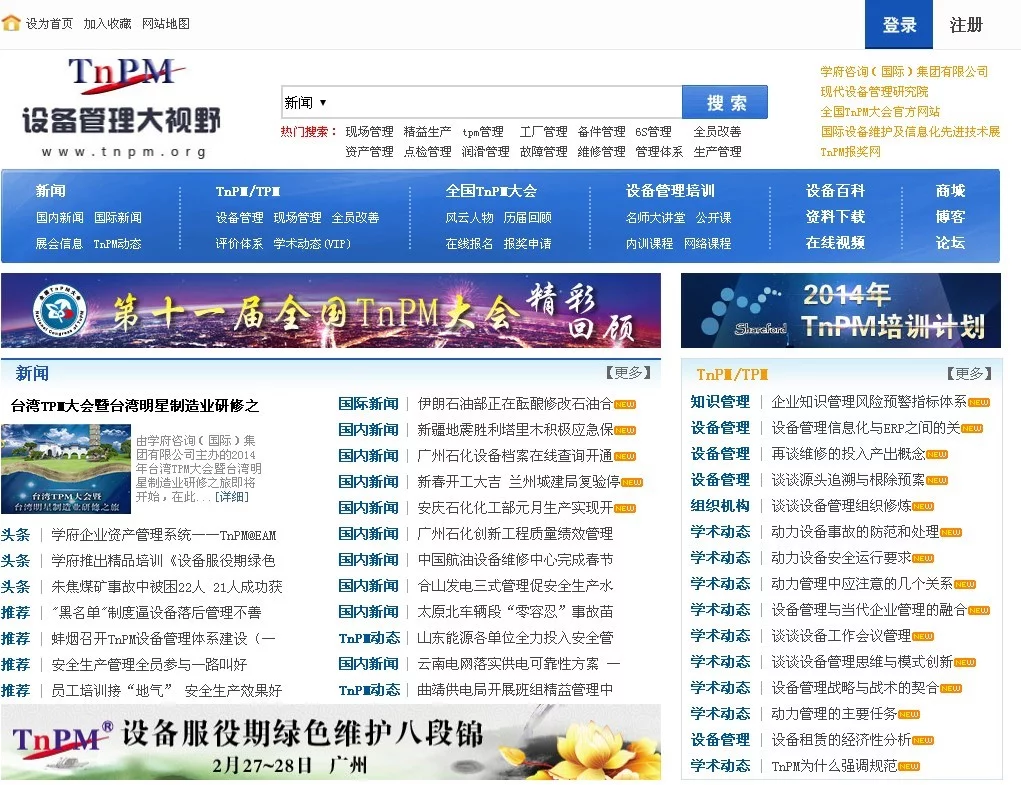Image resolution: width=1021 pixels, height=785 pixels.
Task: Open the 风云人物 sub-navigation link
Action: pos(469,217)
